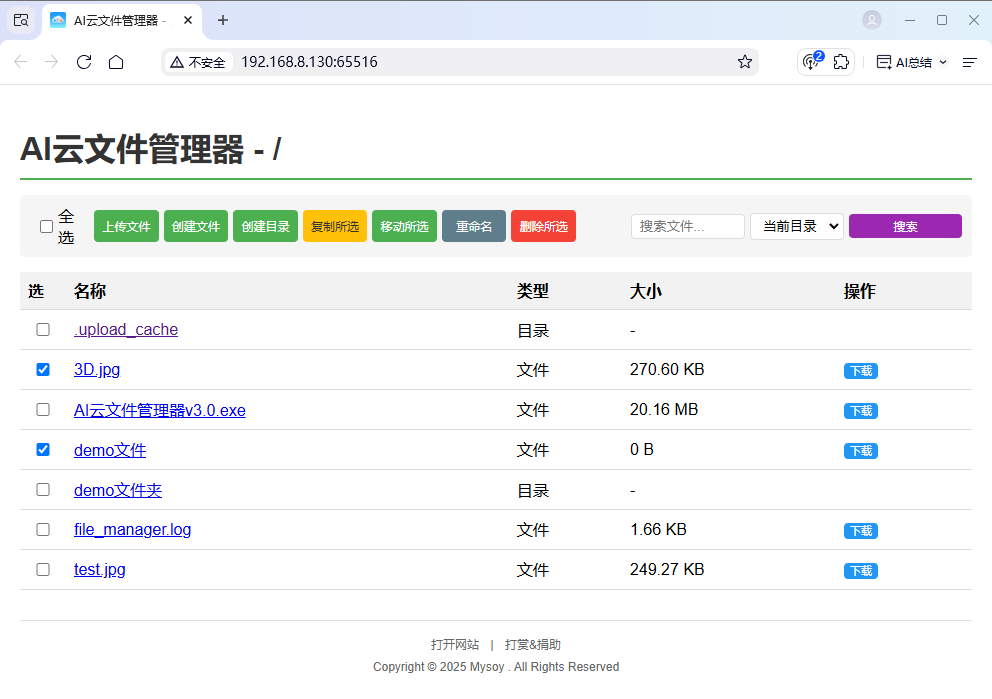Click the browser forward arrow
Image resolution: width=992 pixels, height=699 pixels.
pyautogui.click(x=52, y=62)
